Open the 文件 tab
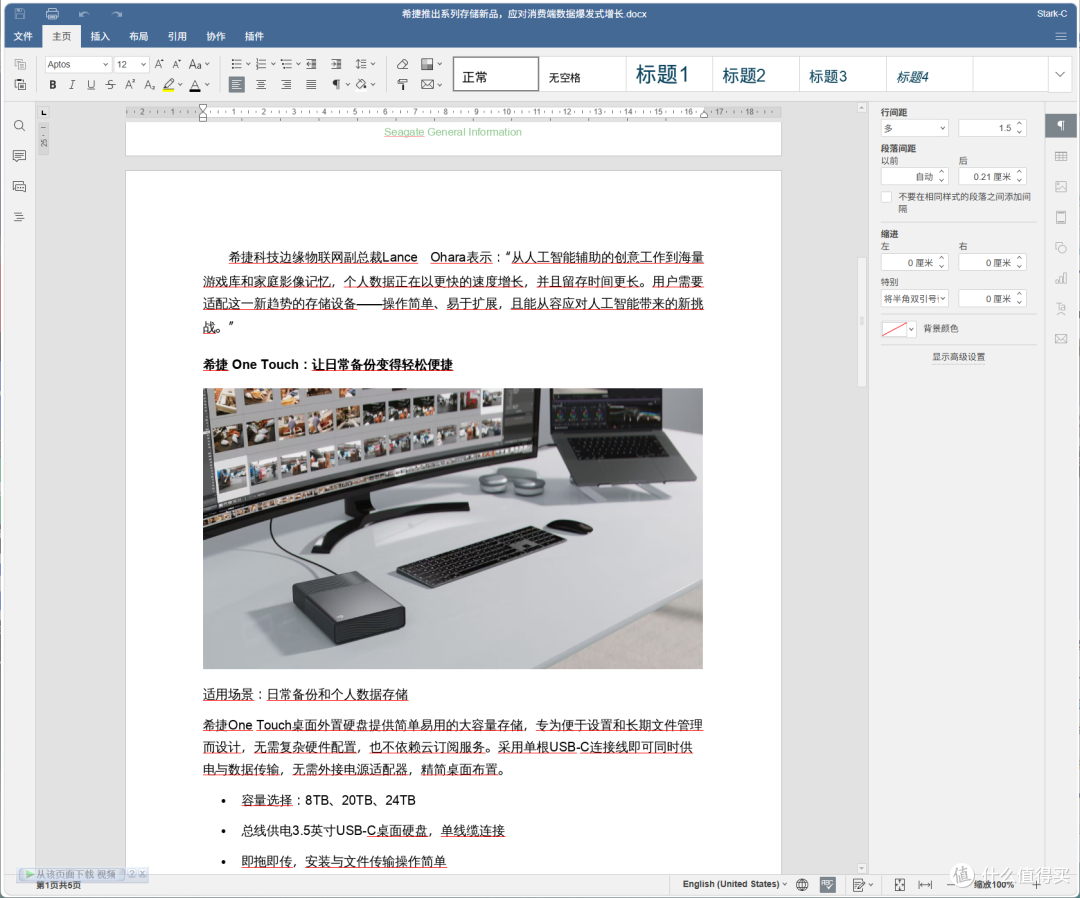Image resolution: width=1080 pixels, height=898 pixels. tap(23, 36)
